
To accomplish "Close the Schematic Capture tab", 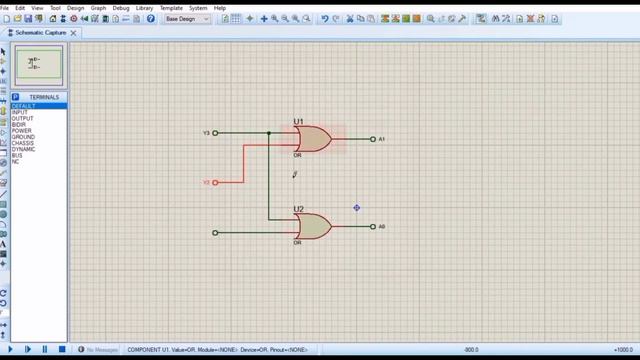I will (x=73, y=33).
